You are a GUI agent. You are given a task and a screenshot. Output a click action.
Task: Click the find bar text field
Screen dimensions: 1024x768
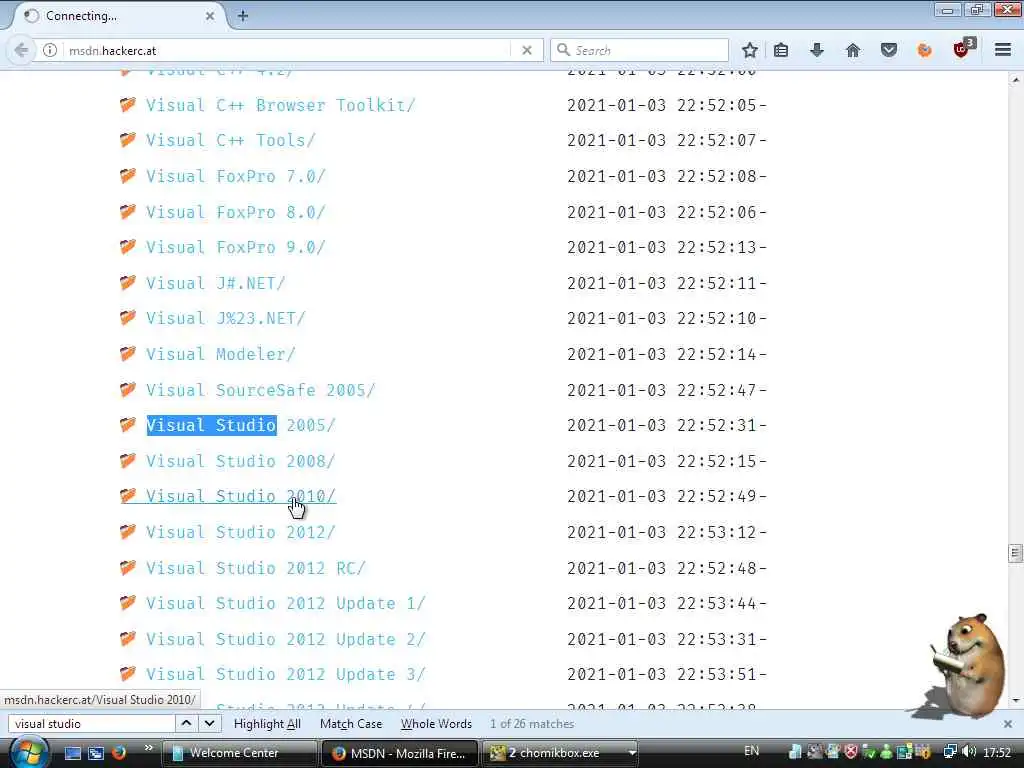(x=91, y=724)
